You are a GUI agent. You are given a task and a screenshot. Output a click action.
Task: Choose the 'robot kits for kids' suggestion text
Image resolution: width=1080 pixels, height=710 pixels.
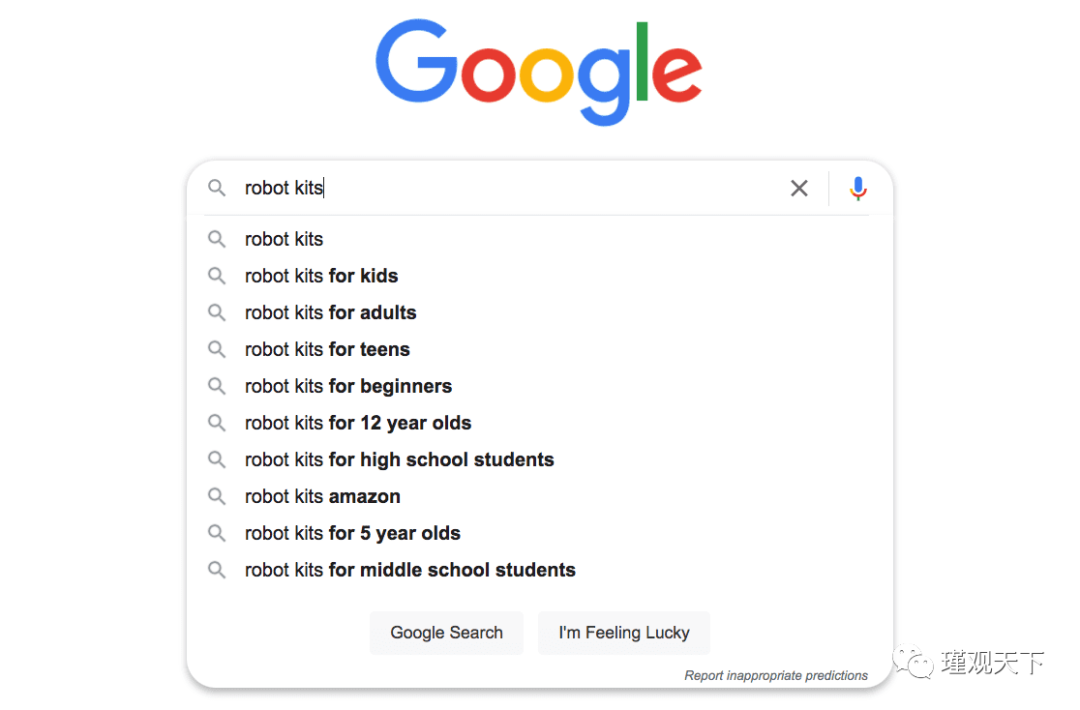(321, 275)
